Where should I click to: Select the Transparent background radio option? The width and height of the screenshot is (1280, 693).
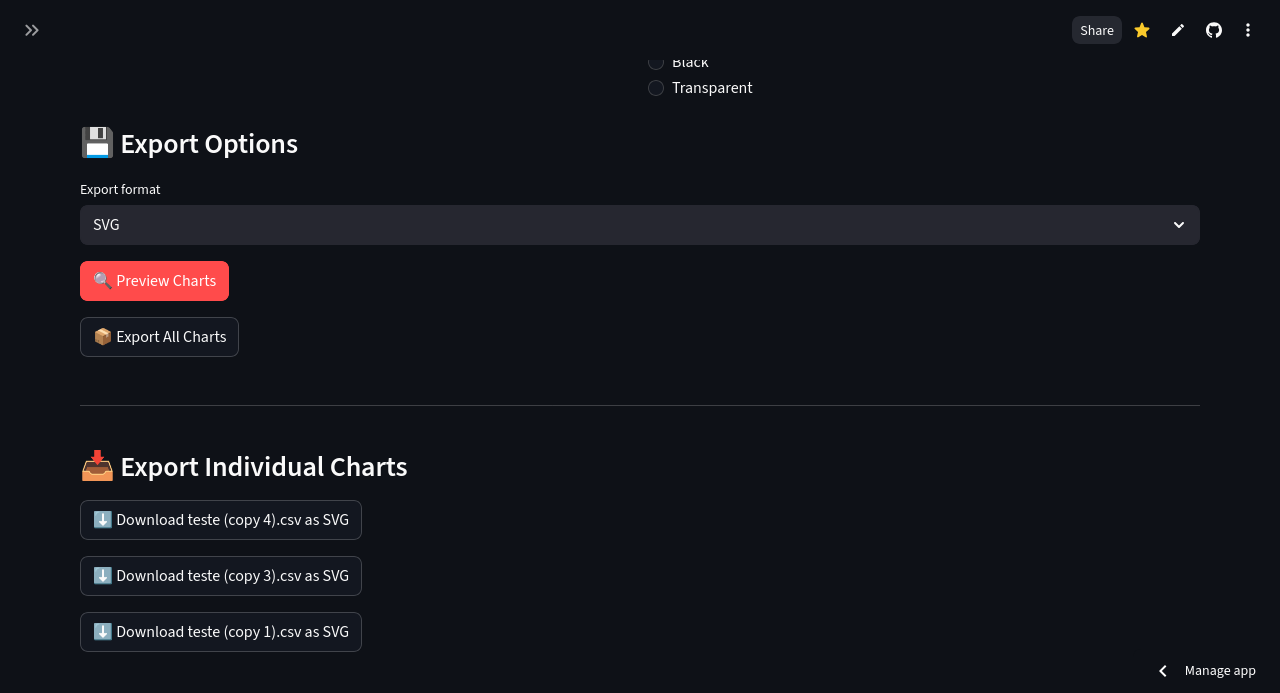[x=656, y=88]
